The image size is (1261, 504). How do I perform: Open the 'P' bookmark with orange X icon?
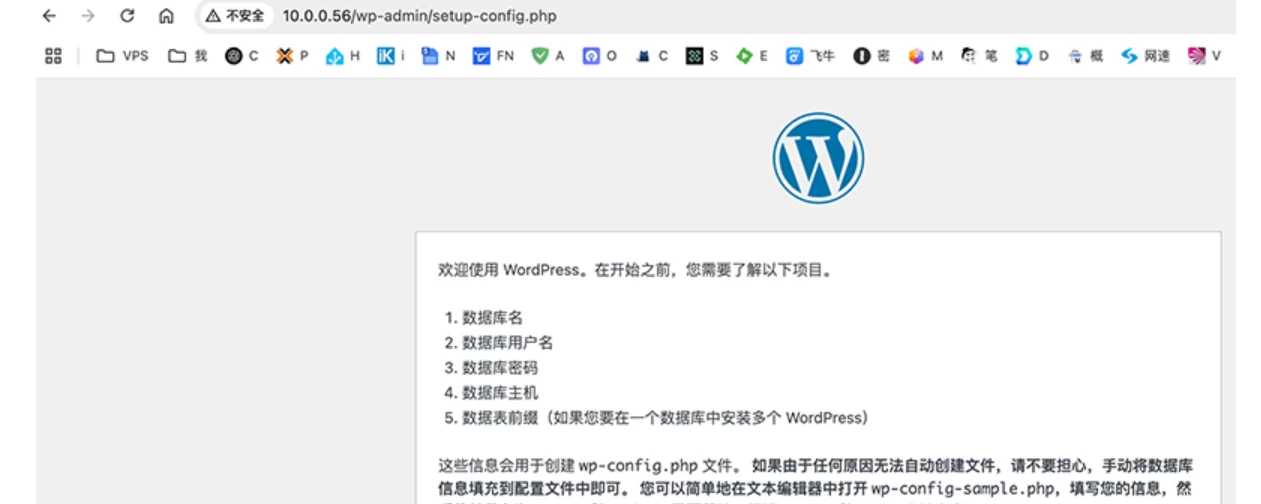click(x=292, y=56)
